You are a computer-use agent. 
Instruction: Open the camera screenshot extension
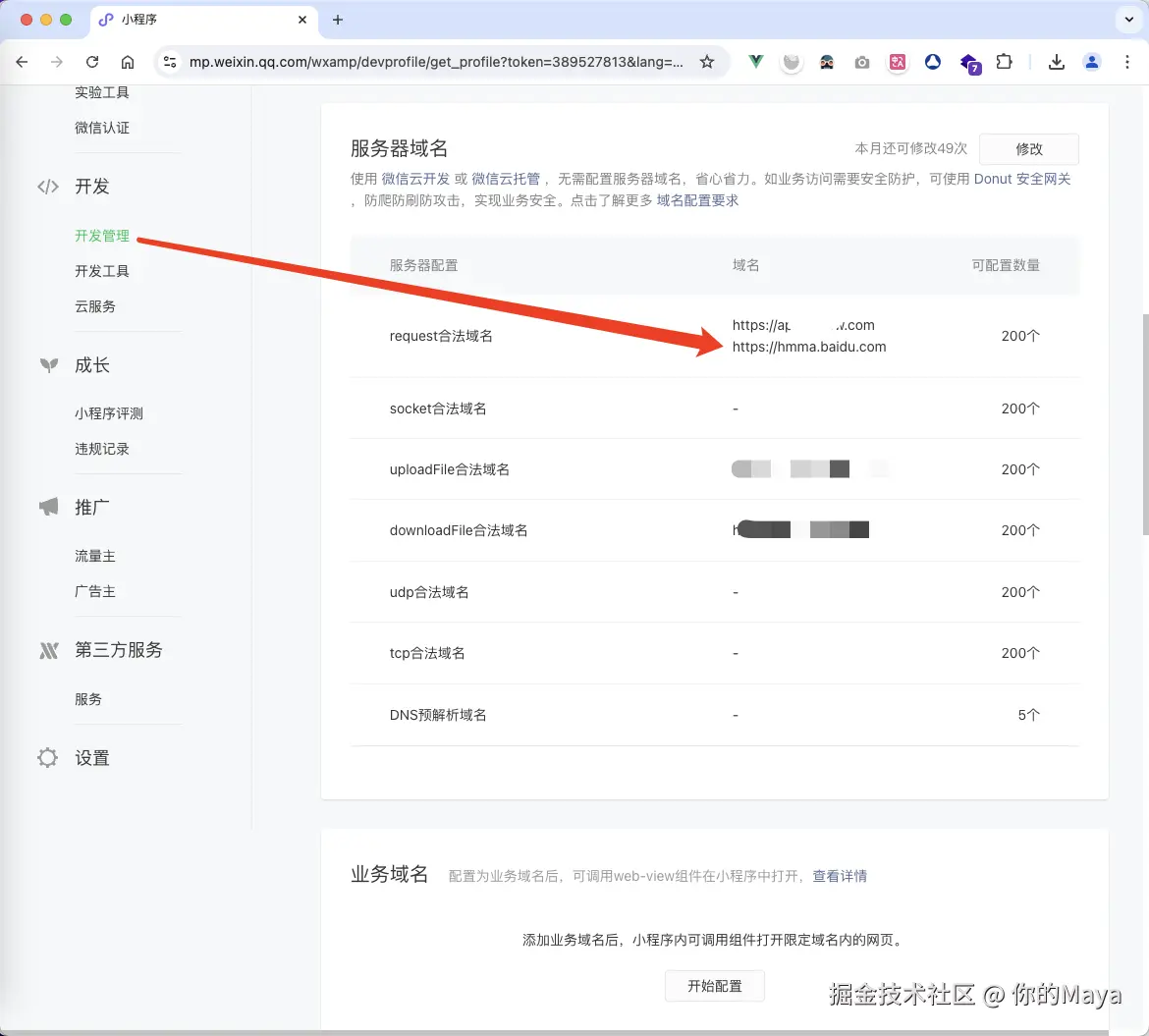coord(862,62)
